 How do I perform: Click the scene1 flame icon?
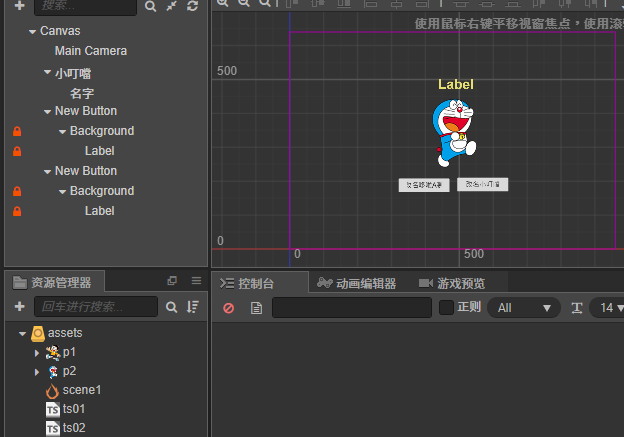pyautogui.click(x=52, y=391)
